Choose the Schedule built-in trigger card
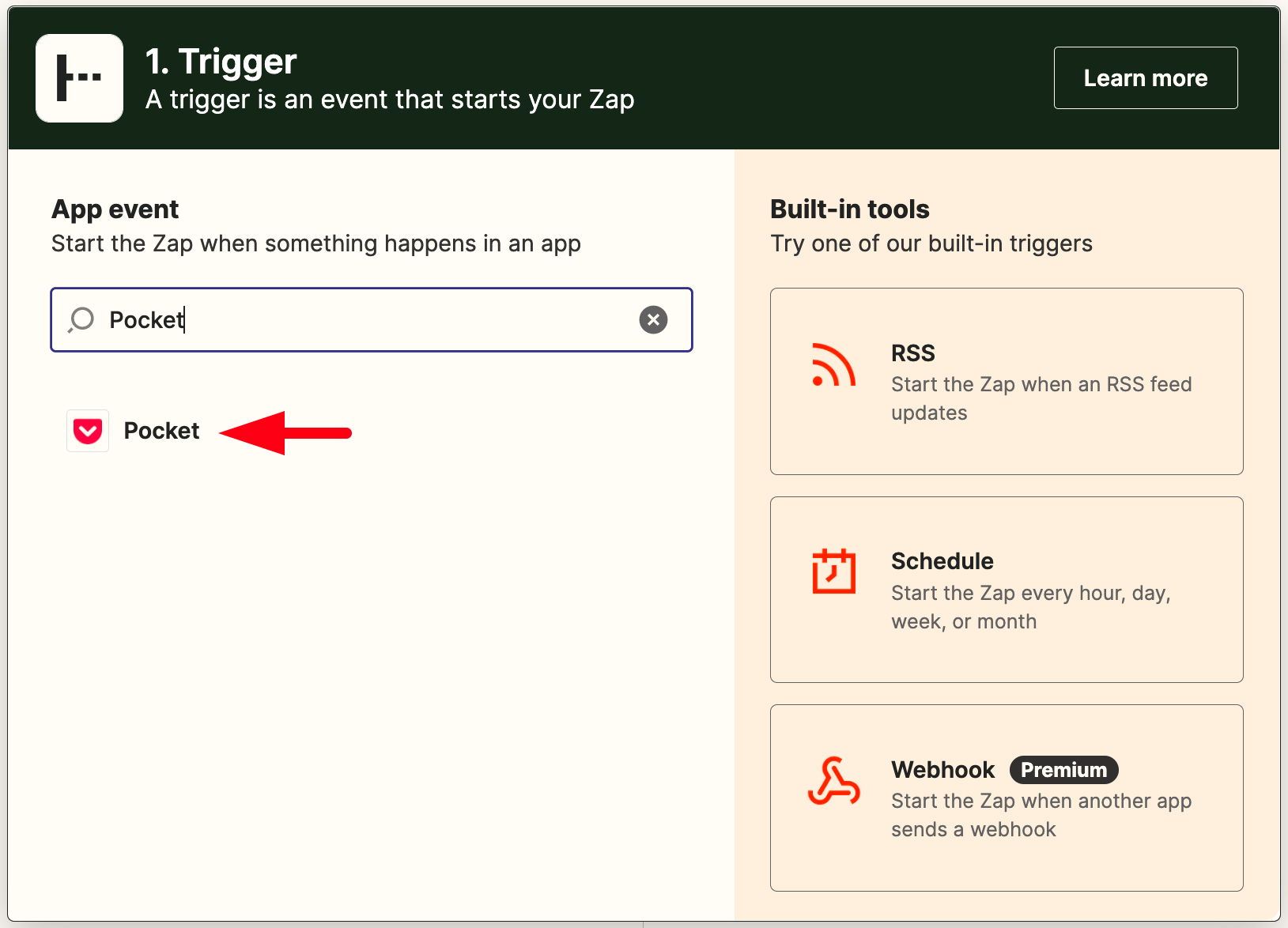1288x928 pixels. 1007,590
